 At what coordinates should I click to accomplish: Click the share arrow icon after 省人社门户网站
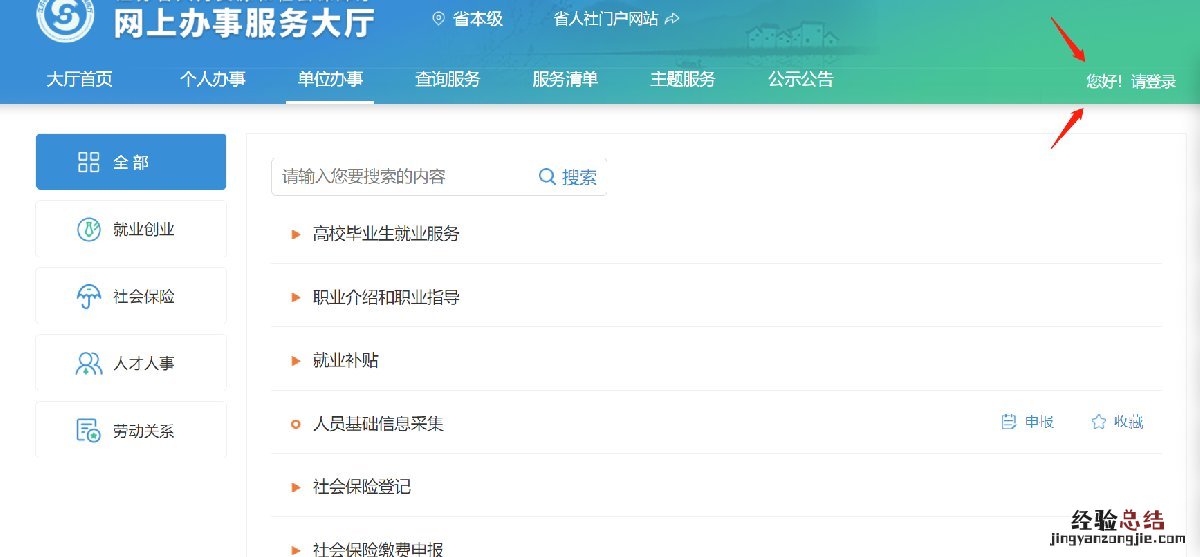pos(673,18)
